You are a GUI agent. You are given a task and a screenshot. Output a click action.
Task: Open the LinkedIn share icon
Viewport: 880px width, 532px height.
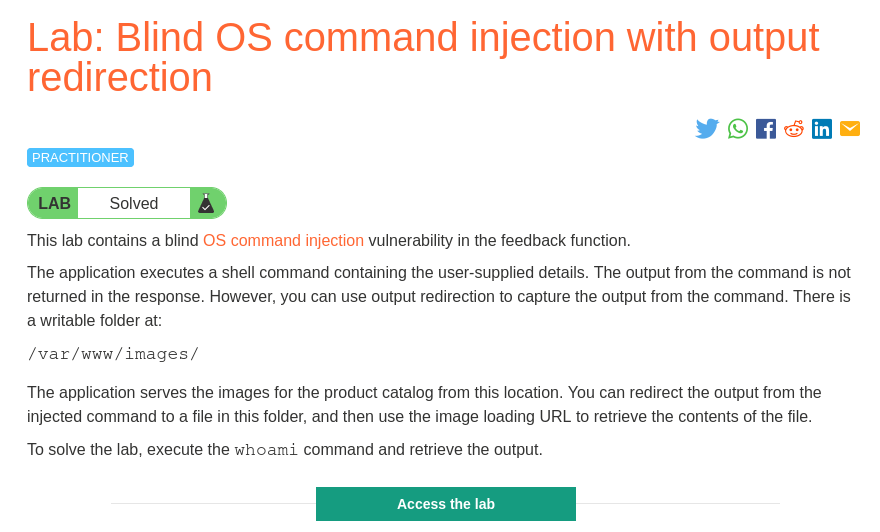coord(822,129)
